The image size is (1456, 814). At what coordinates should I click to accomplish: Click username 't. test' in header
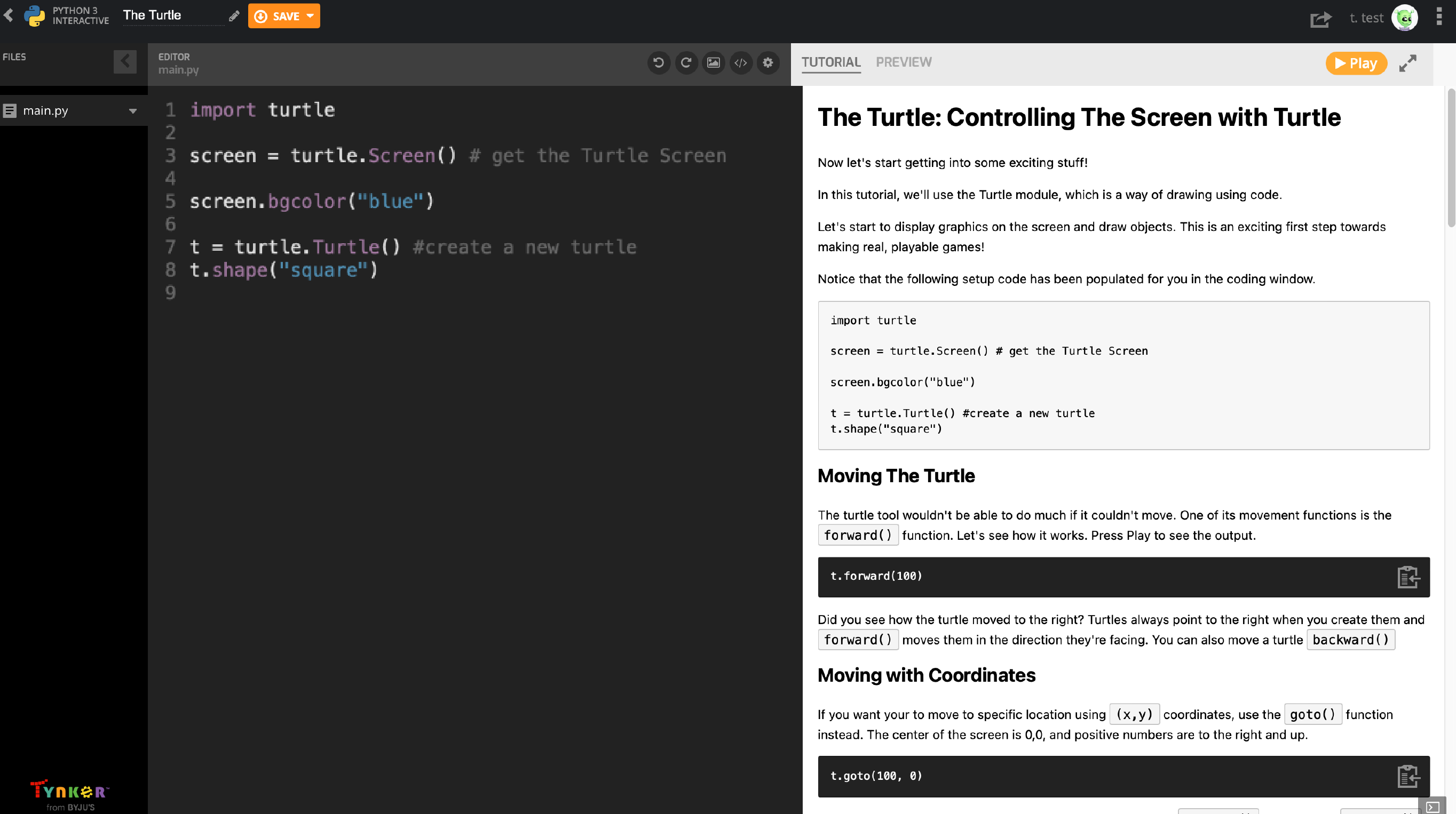pyautogui.click(x=1366, y=18)
